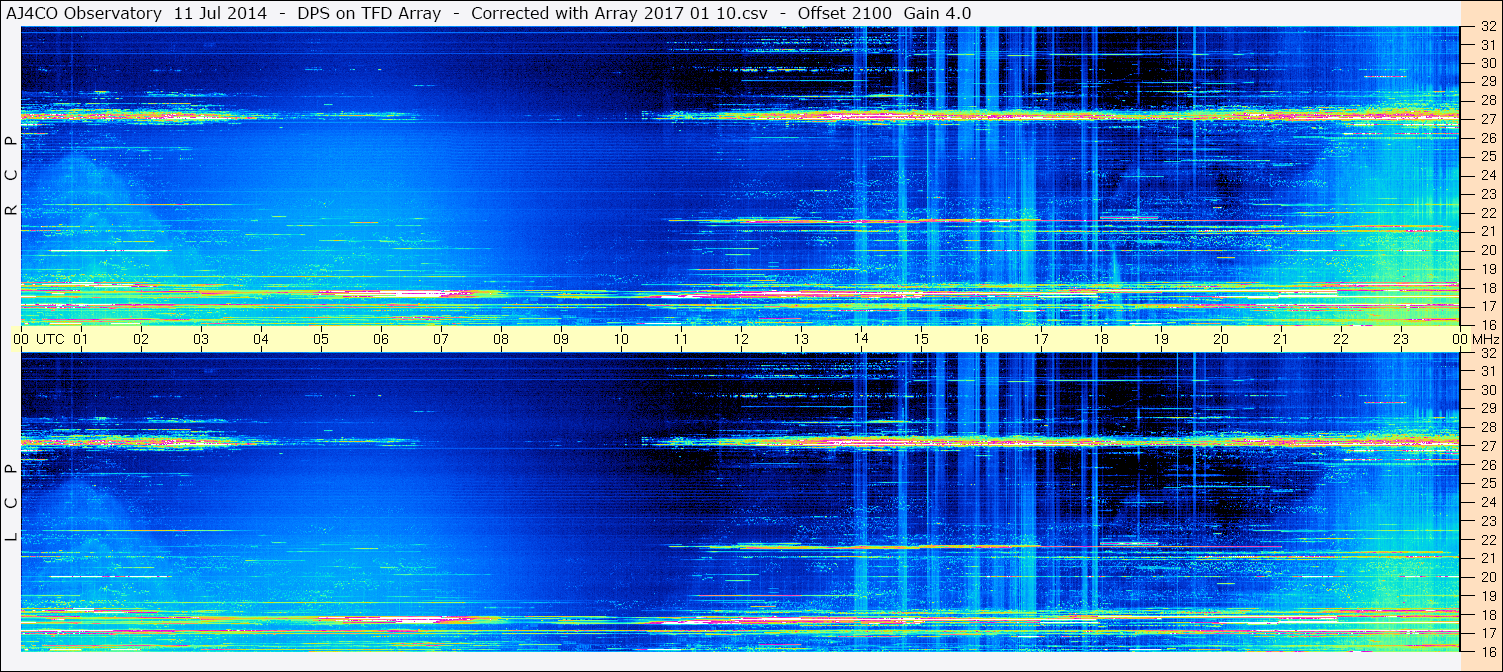Click the 'AJ4CO Observatory' title text
Viewport: 1503px width, 672px height.
click(85, 13)
